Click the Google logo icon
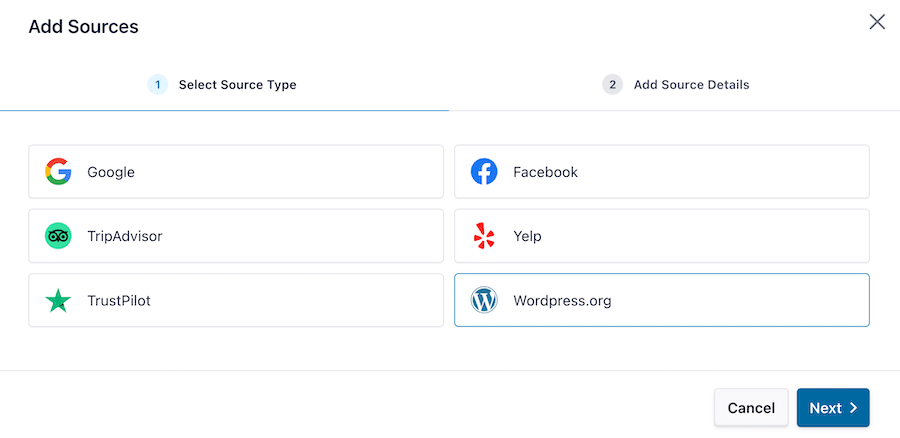The image size is (900, 438). (58, 172)
